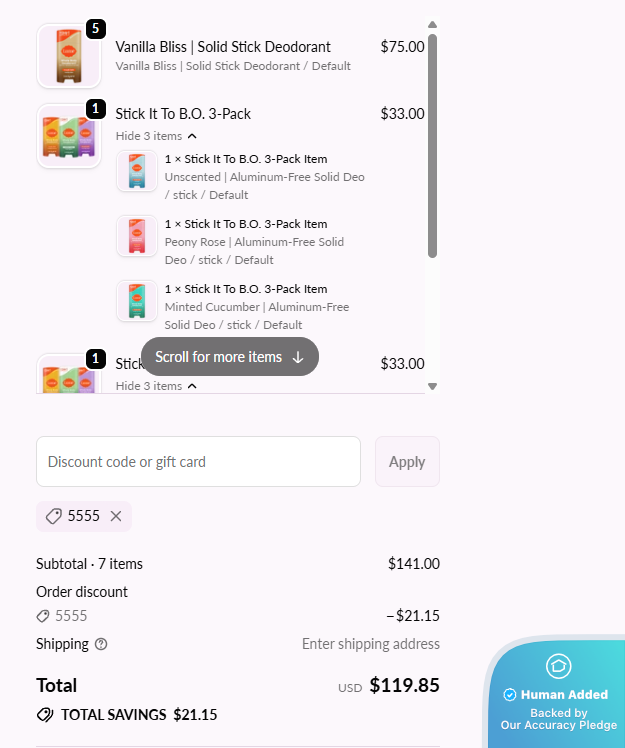This screenshot has height=748, width=625.
Task: Remove the 5555 discount code tag
Action: (x=116, y=516)
